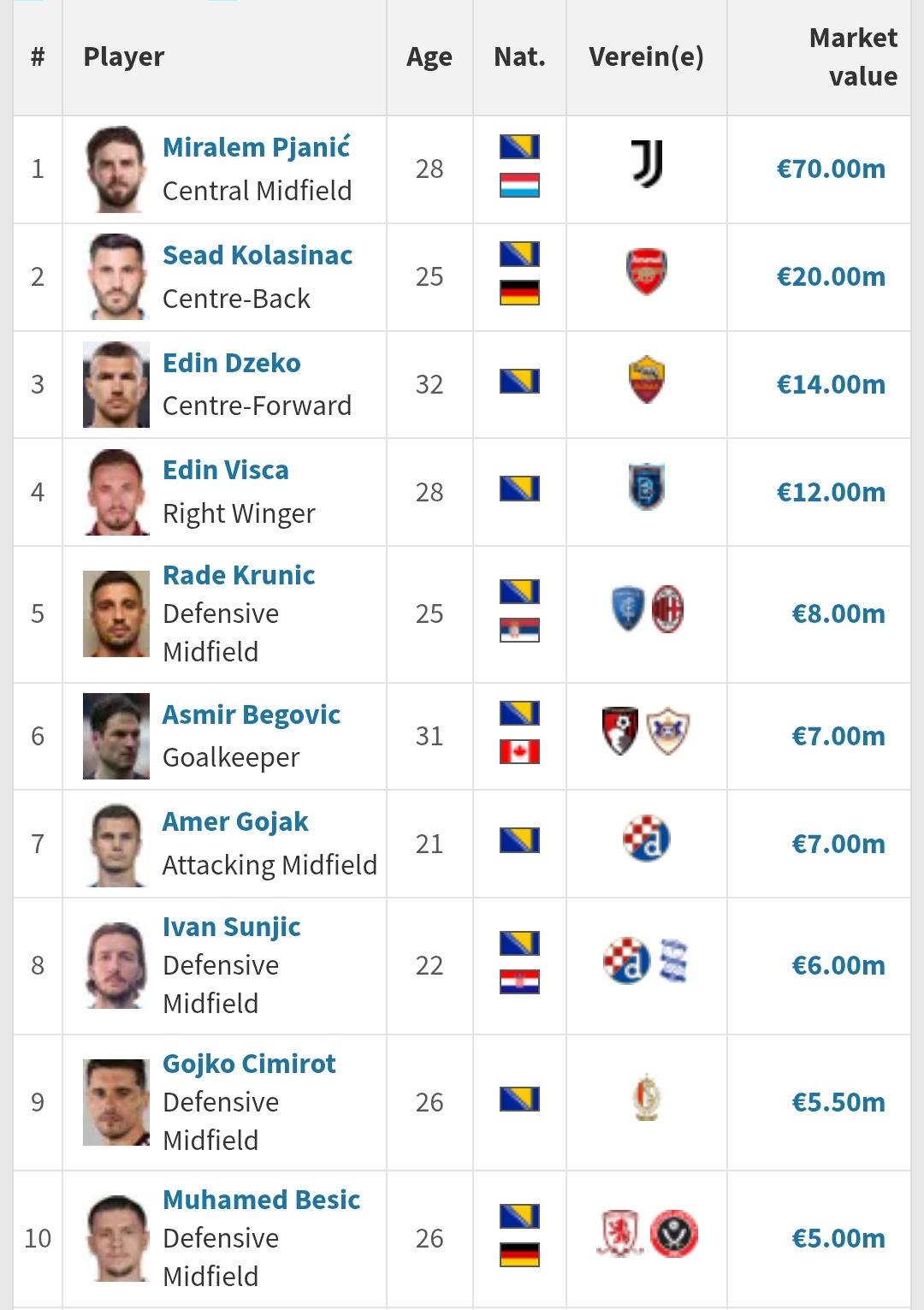Sort by Player column header
The width and height of the screenshot is (924, 1310).
(124, 57)
